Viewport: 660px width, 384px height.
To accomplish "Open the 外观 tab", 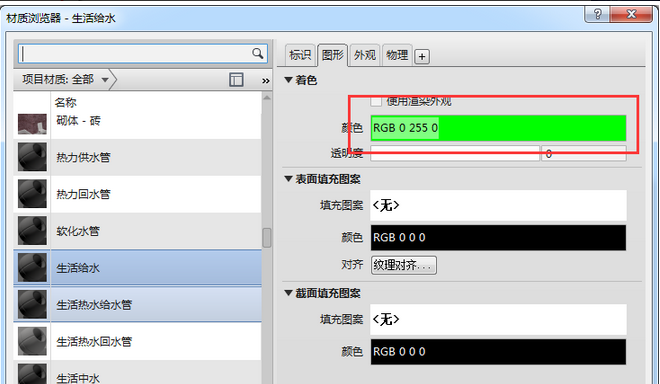I will click(x=365, y=55).
